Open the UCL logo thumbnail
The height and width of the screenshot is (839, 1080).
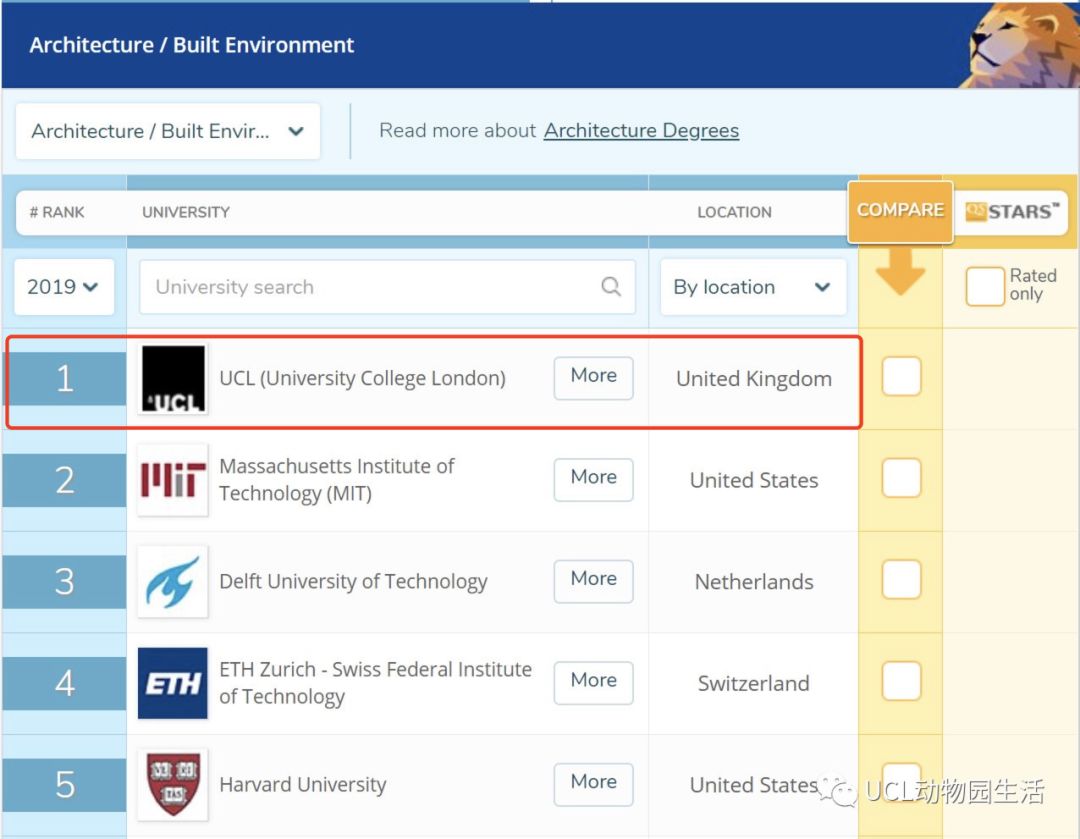click(x=173, y=378)
